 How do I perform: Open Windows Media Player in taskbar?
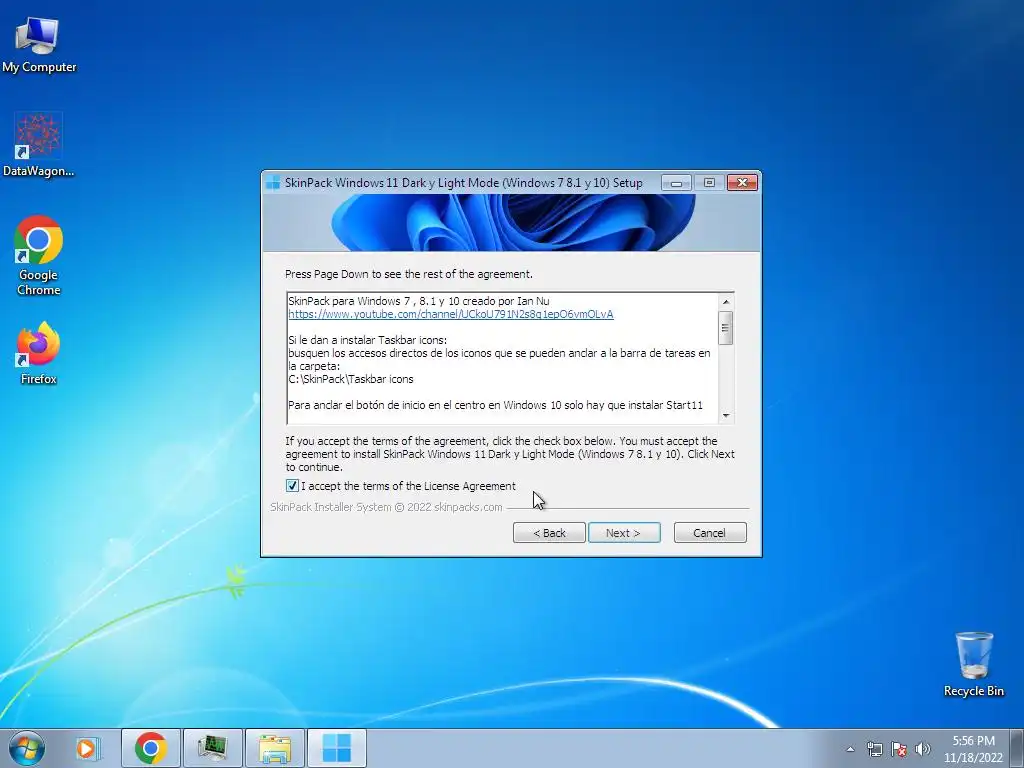point(87,748)
